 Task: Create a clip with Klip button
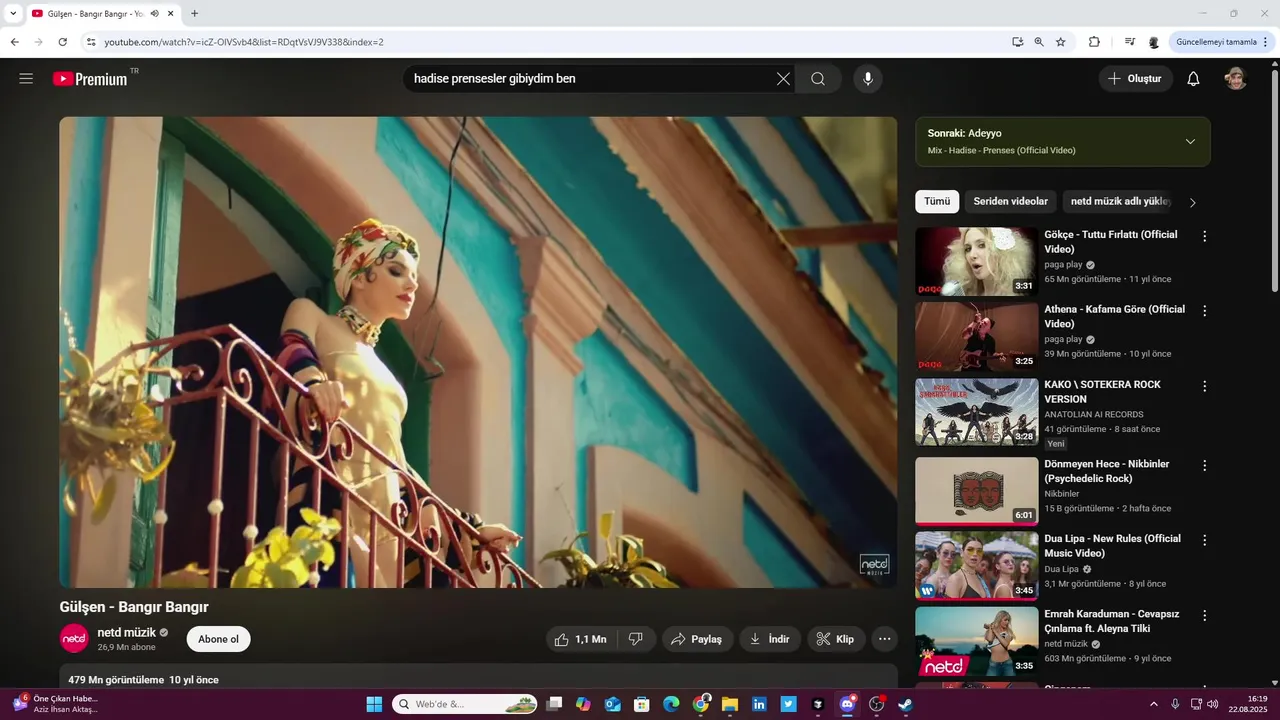click(x=836, y=639)
